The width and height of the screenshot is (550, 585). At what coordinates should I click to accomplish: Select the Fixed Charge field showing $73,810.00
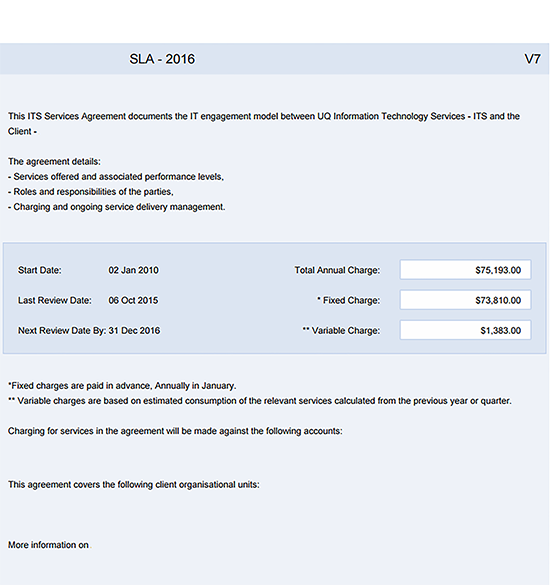(x=465, y=300)
